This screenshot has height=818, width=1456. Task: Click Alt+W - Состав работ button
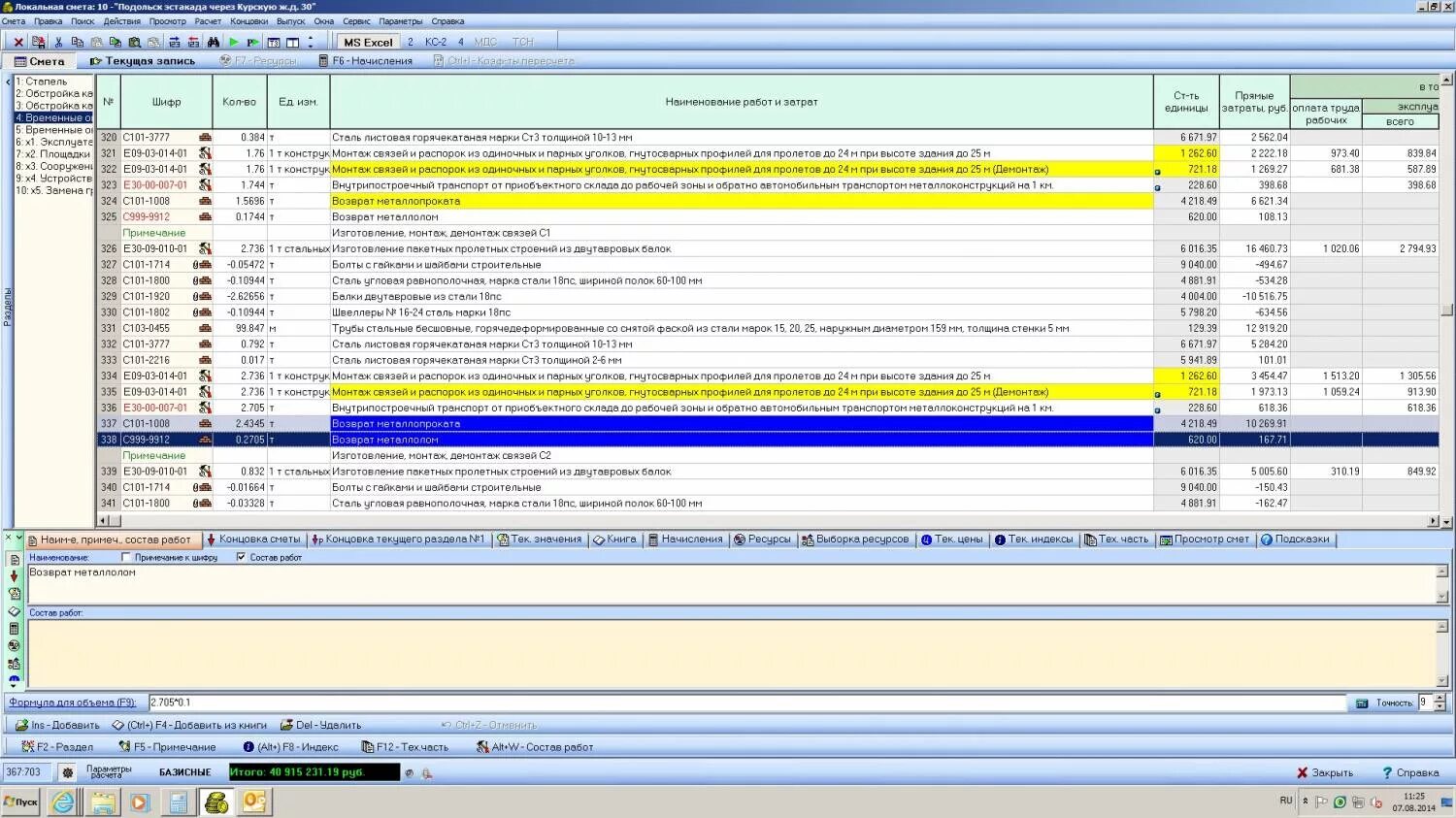click(535, 747)
